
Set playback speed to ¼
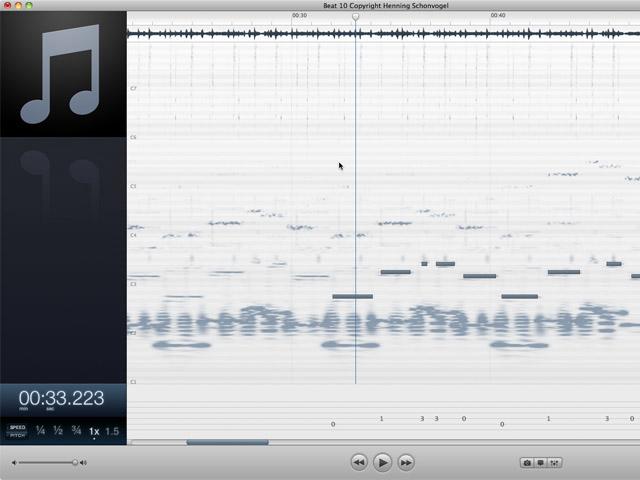(40, 431)
